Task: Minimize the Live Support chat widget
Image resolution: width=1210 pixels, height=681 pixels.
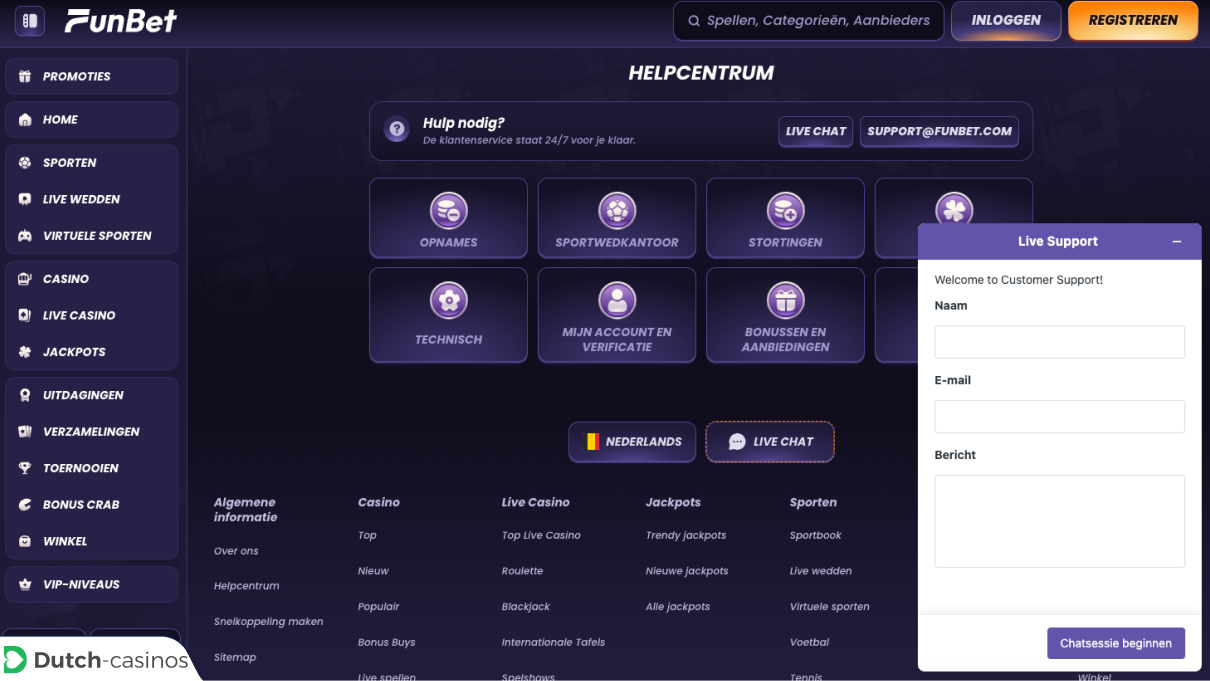Action: pos(1177,242)
